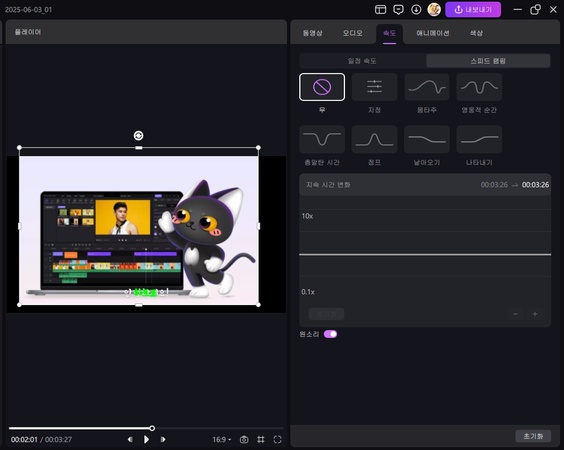Click the minus button under speed graph
Image resolution: width=564 pixels, height=450 pixels.
click(x=515, y=314)
